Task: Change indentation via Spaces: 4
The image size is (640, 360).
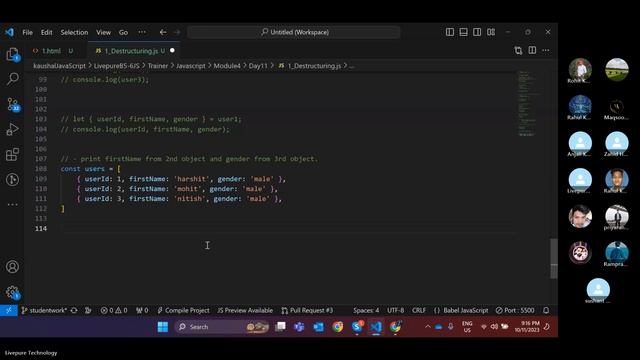Action: tap(366, 311)
